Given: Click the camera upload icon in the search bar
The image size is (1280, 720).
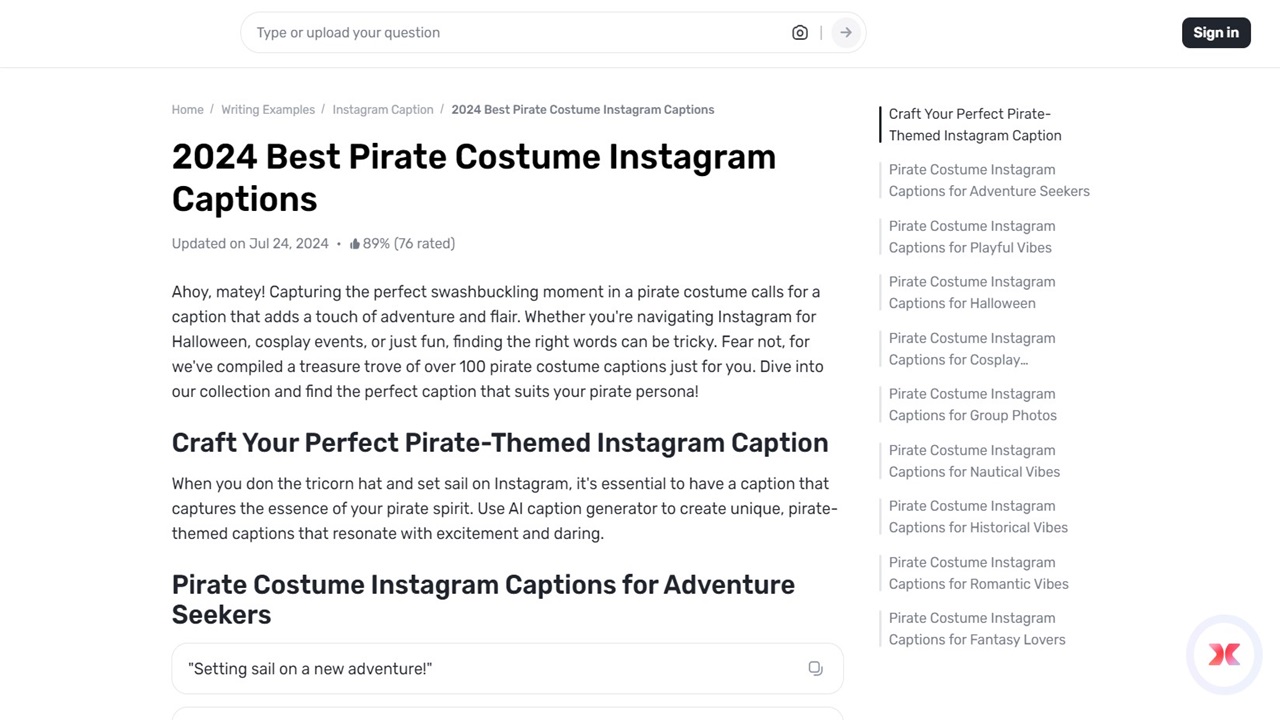Looking at the screenshot, I should [x=799, y=32].
